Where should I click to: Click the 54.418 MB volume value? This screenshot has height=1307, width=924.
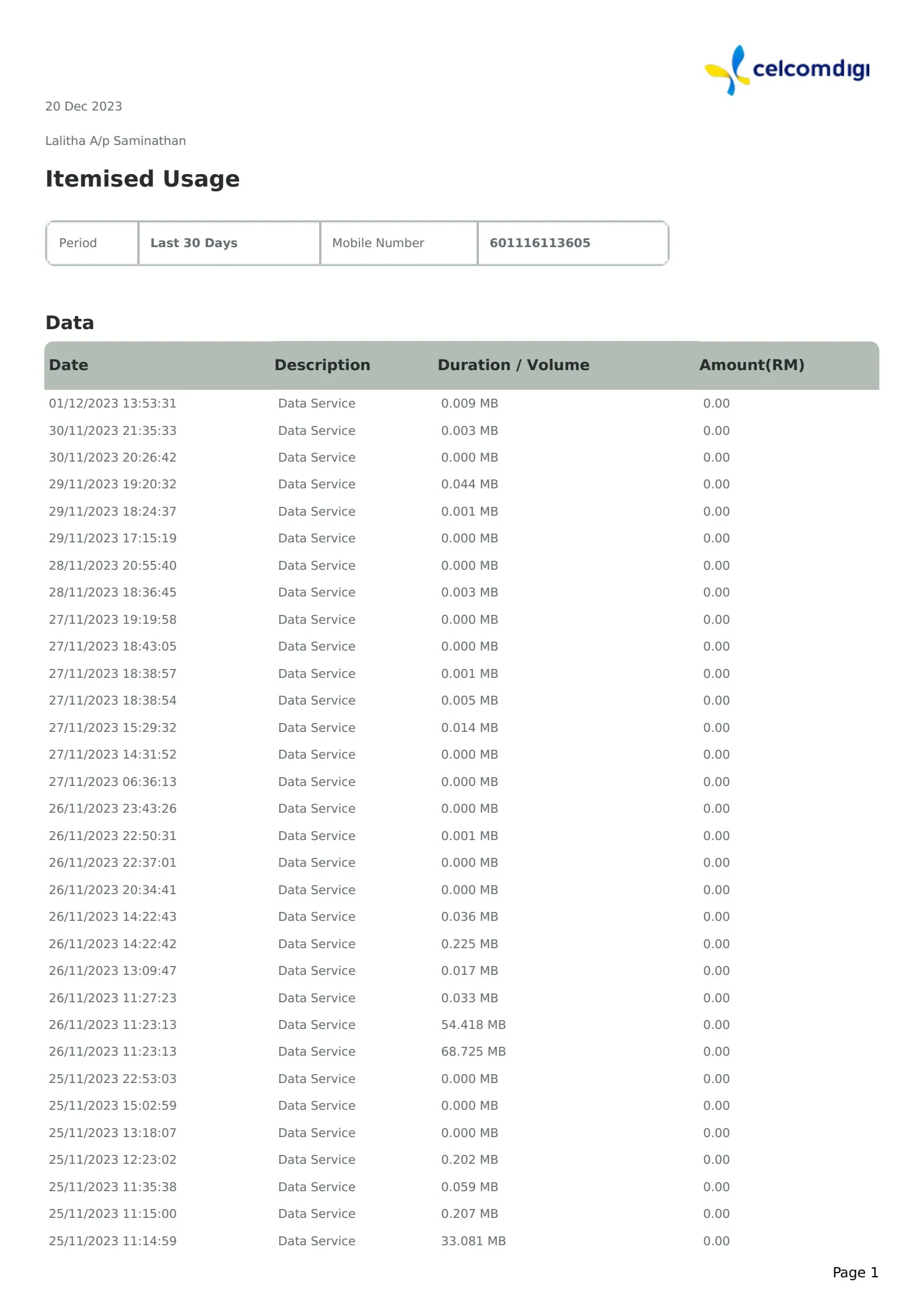point(473,1025)
